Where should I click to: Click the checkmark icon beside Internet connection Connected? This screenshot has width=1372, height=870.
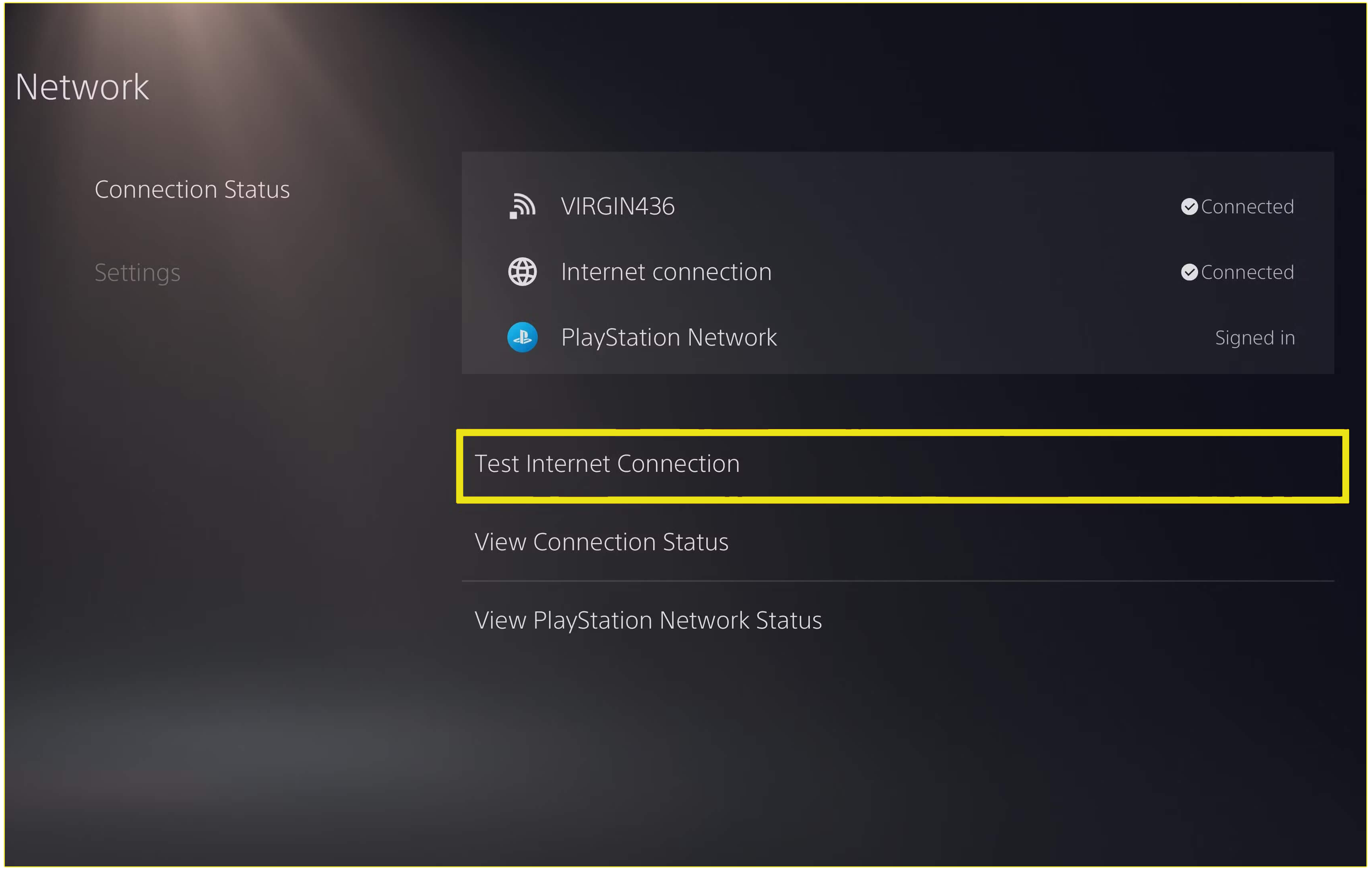[1188, 272]
